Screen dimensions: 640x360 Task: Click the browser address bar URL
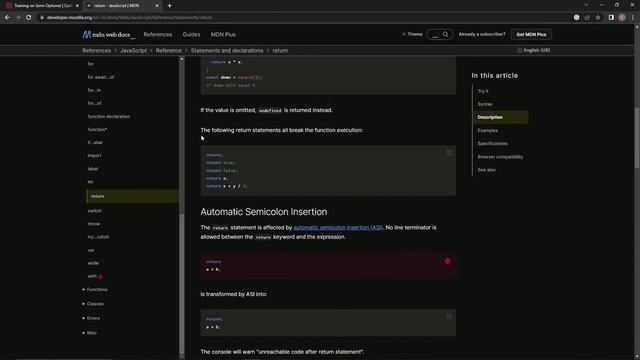coord(129,18)
